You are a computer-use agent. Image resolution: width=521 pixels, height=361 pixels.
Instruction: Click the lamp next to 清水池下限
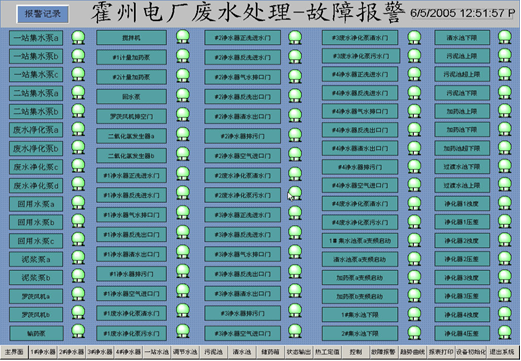click(x=505, y=37)
